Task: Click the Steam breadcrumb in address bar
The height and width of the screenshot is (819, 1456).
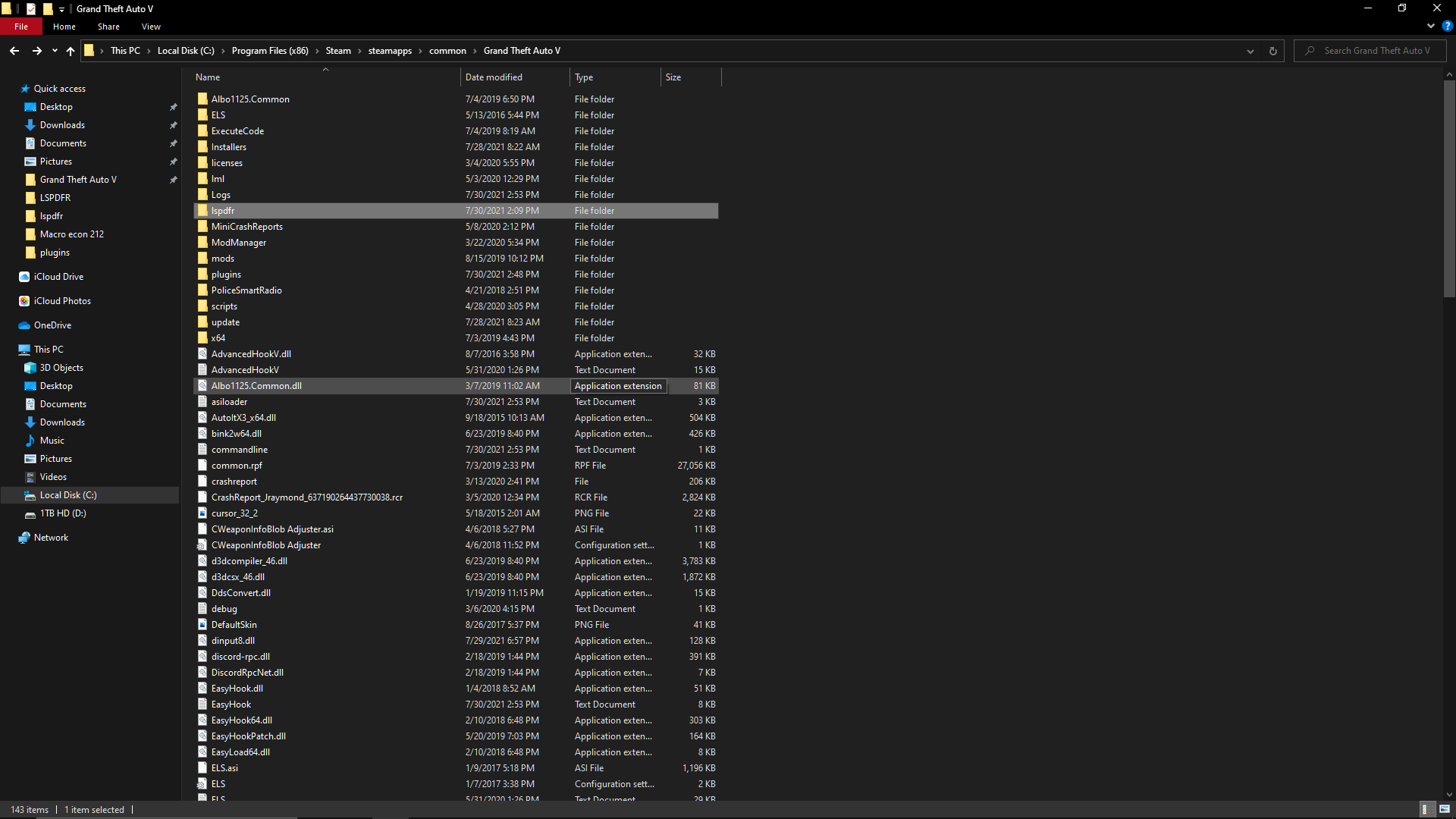Action: [x=338, y=51]
